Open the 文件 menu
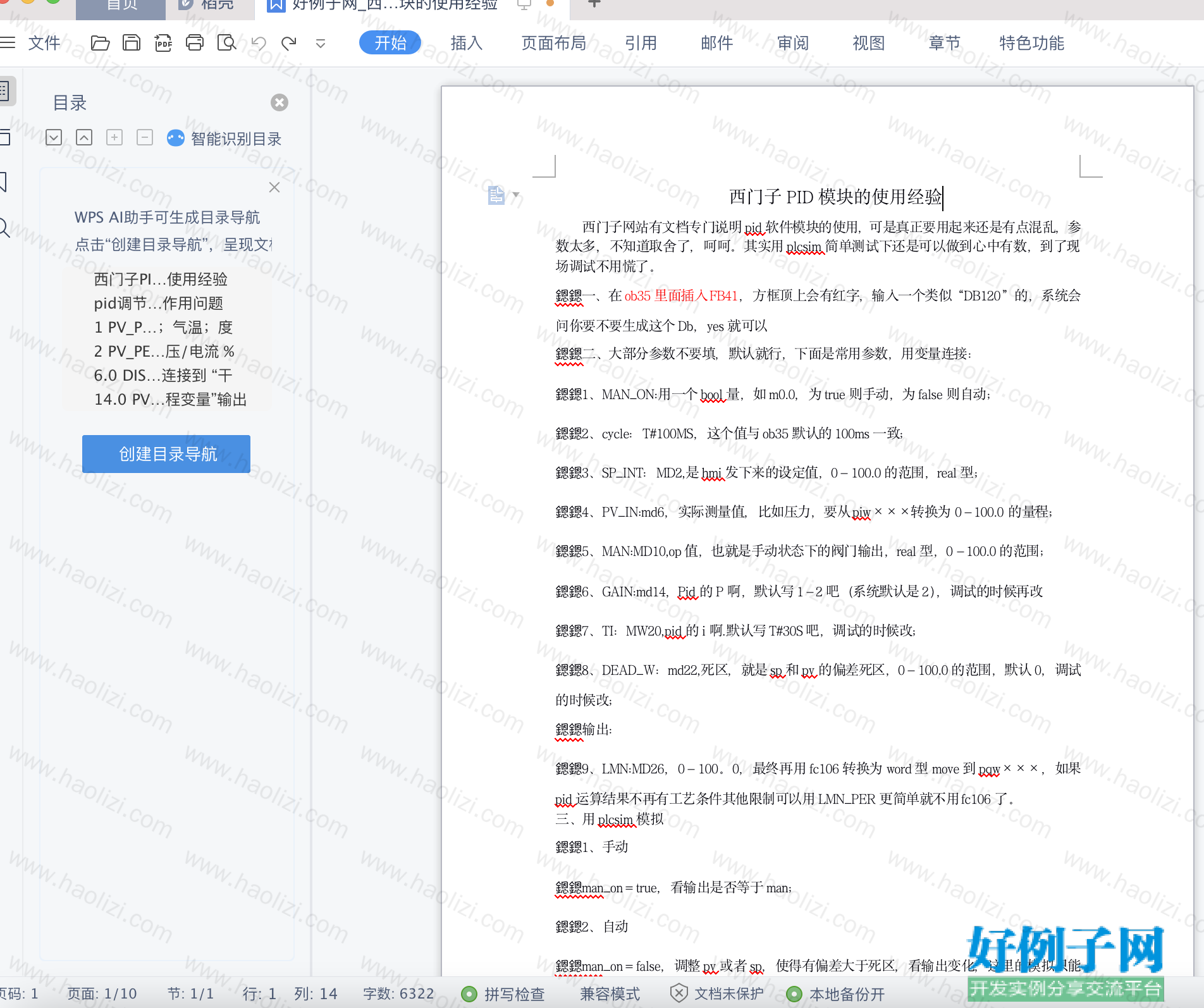Image resolution: width=1204 pixels, height=1008 pixels. 44,43
